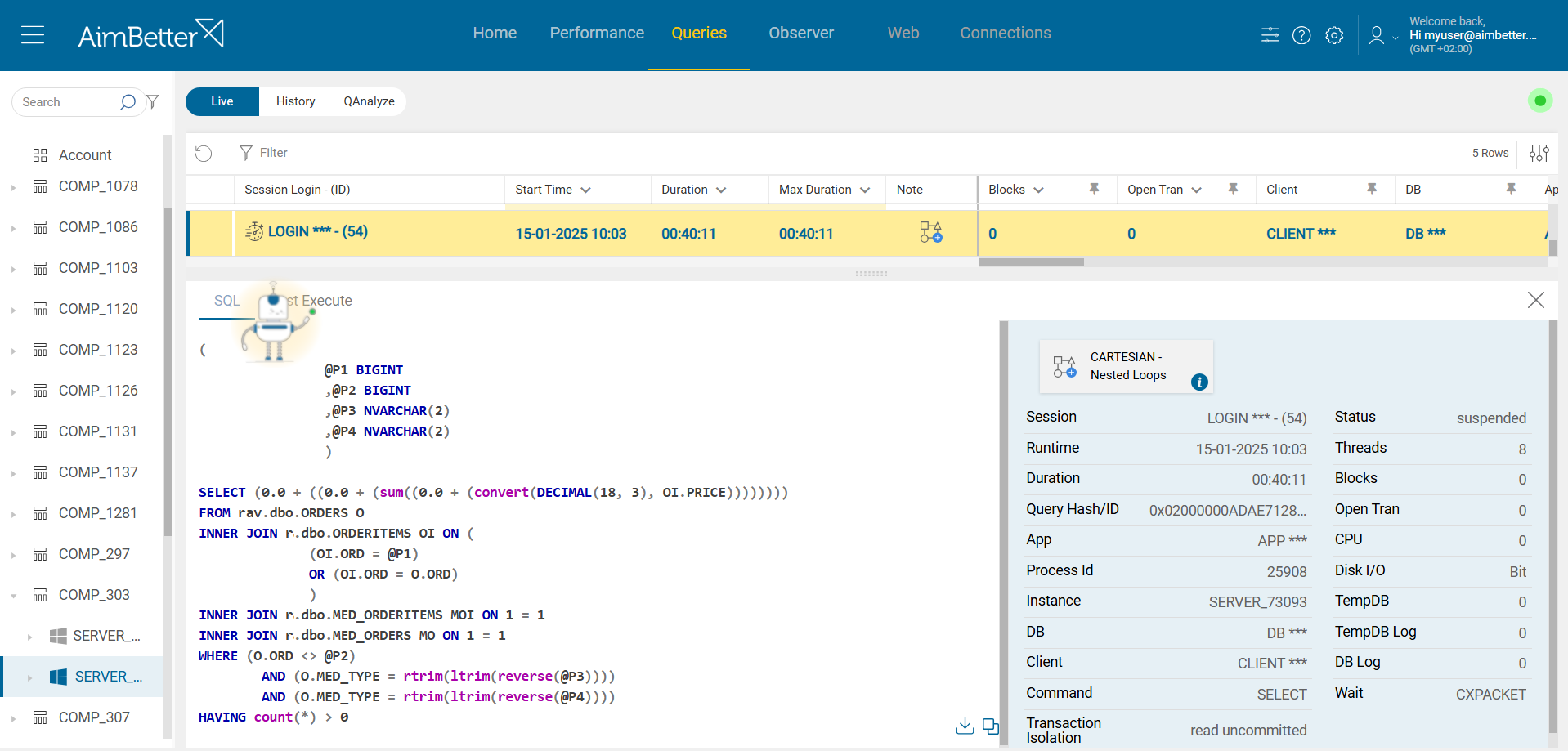The image size is (1568, 751).
Task: Click the Filter funnel in query toolbar
Action: 245,153
